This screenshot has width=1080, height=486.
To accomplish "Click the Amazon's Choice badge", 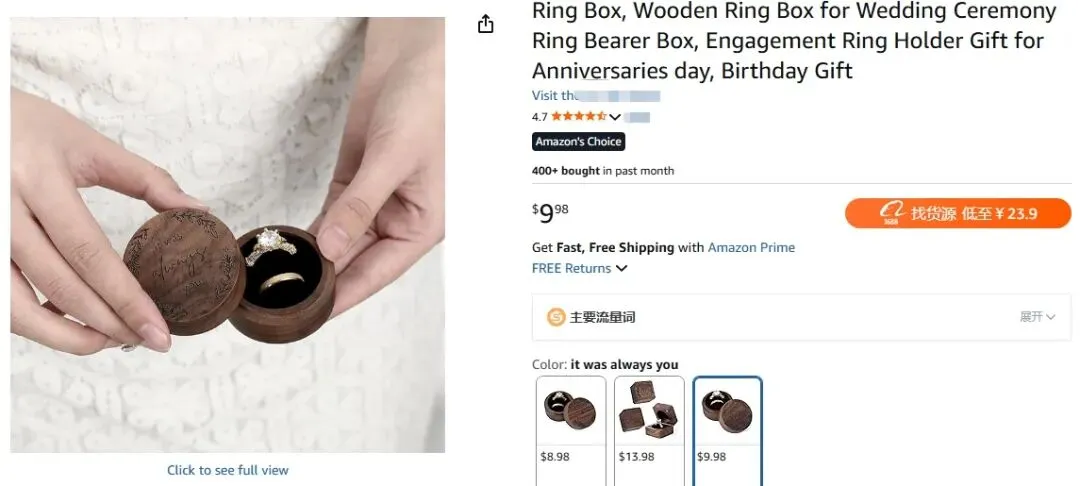I will click(x=578, y=142).
